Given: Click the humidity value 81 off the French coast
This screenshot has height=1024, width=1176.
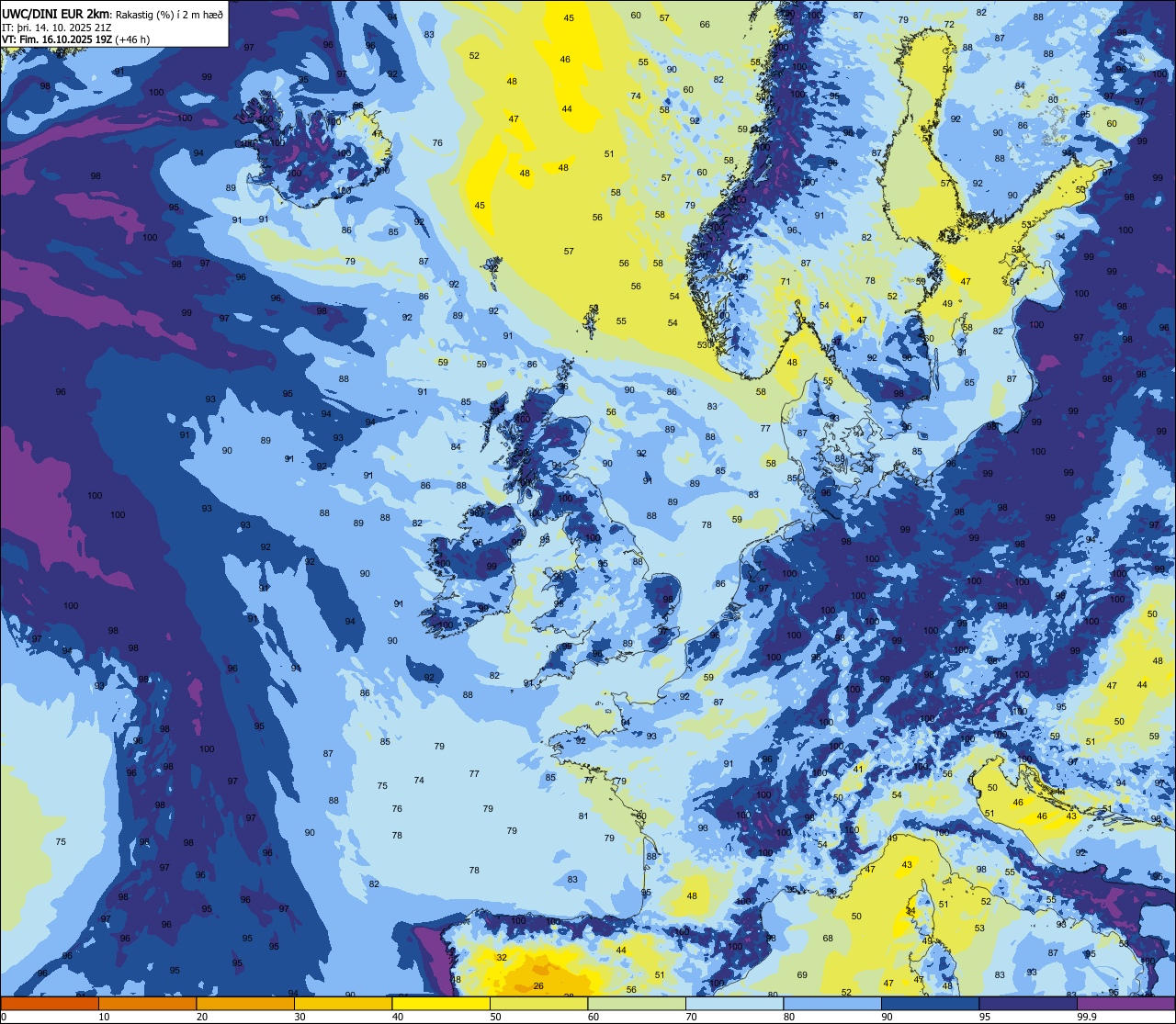Looking at the screenshot, I should (583, 816).
